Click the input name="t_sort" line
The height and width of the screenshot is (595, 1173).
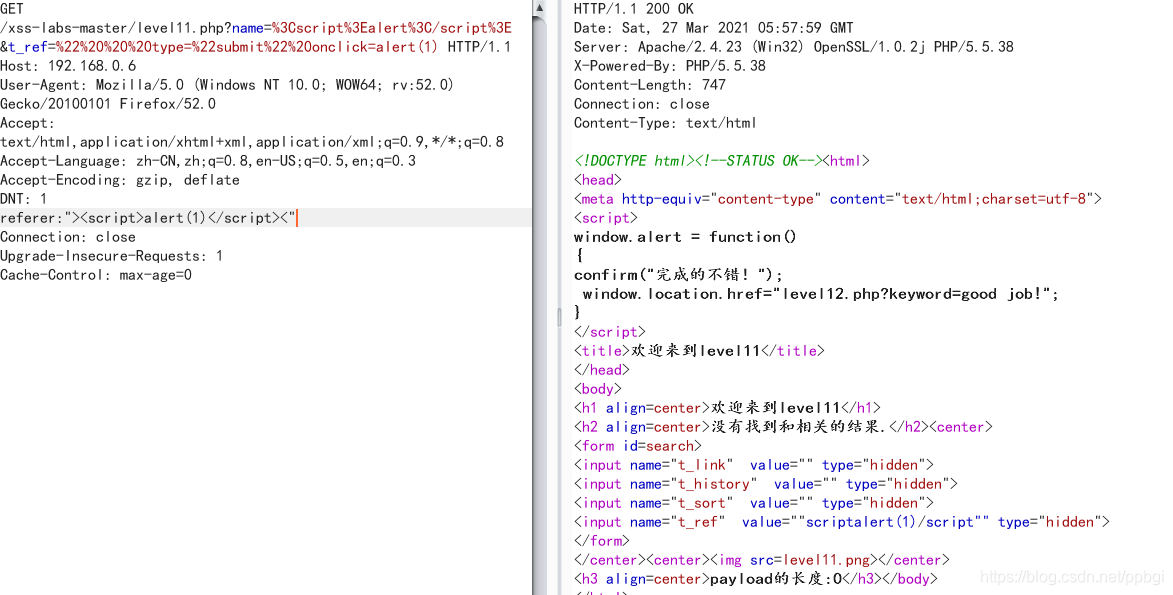pyautogui.click(x=754, y=503)
